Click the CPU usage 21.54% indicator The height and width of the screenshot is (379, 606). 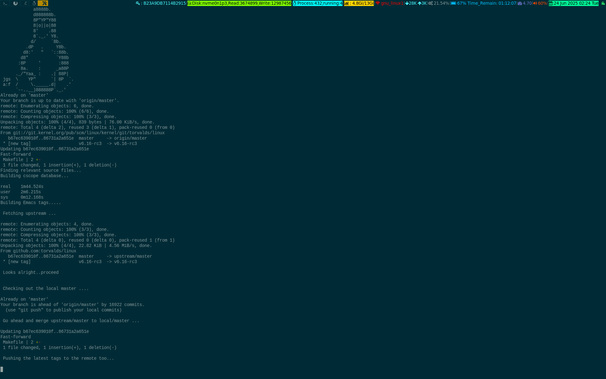click(439, 3)
